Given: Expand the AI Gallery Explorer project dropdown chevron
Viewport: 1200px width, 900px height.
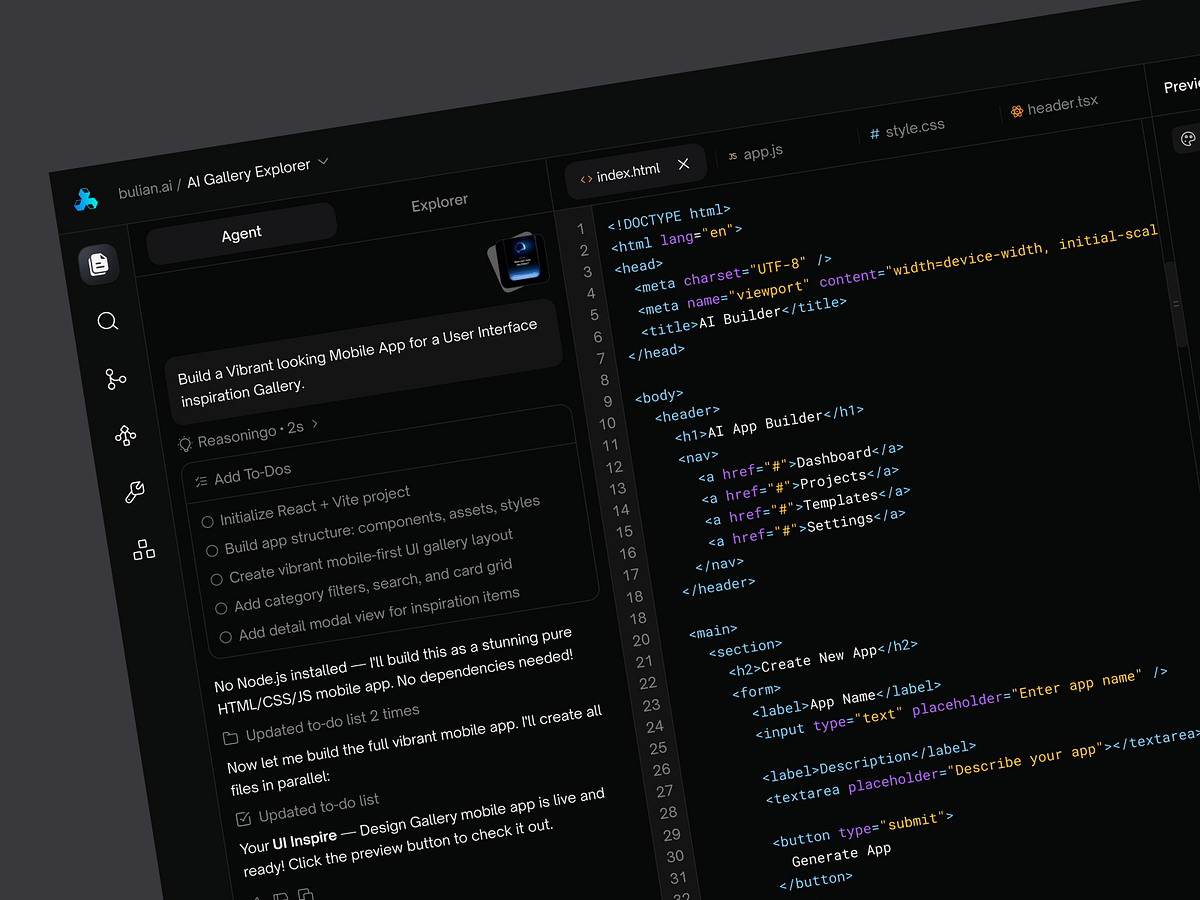Looking at the screenshot, I should tap(323, 161).
